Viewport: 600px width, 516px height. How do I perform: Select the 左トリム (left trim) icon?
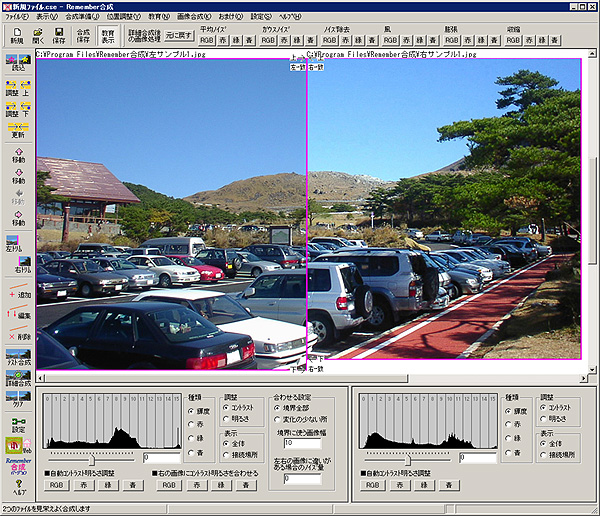14,244
